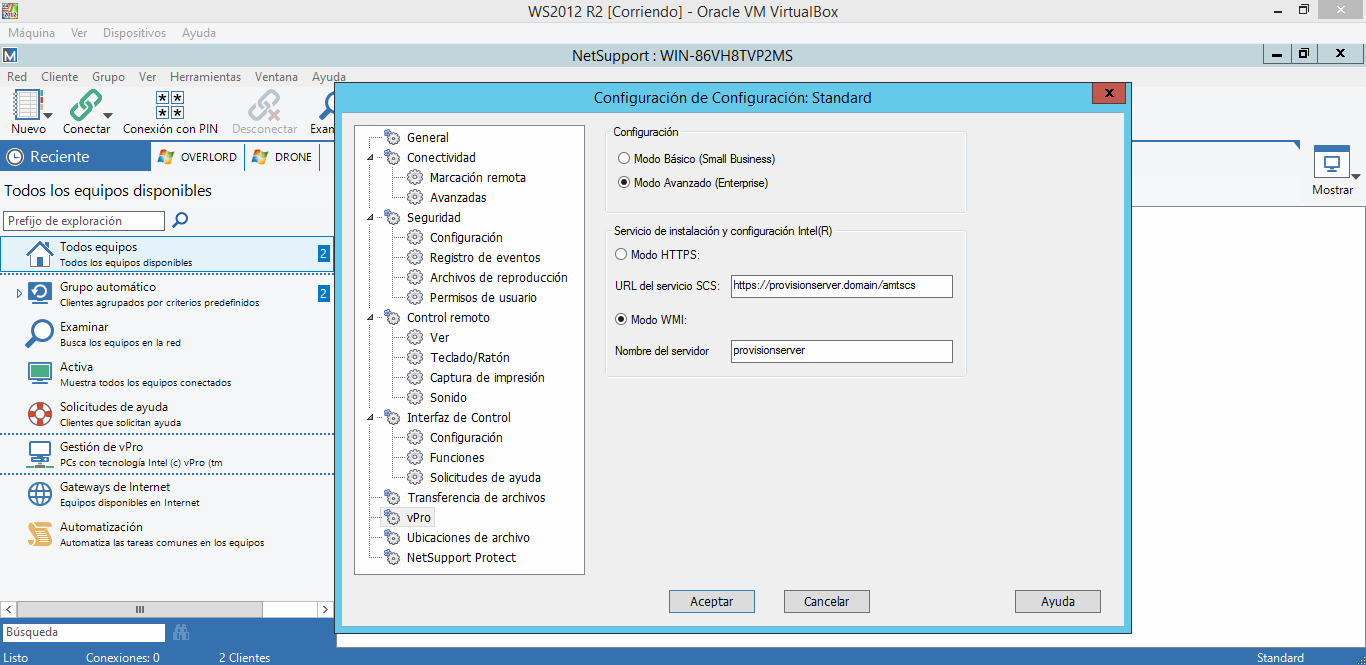1366x665 pixels.
Task: Select Todos equipos house icon
Action: (39, 254)
